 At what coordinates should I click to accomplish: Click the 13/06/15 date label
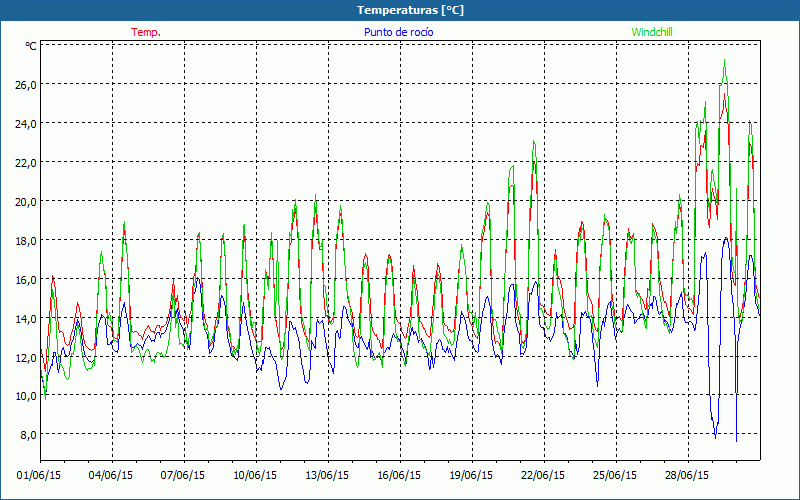[x=327, y=475]
